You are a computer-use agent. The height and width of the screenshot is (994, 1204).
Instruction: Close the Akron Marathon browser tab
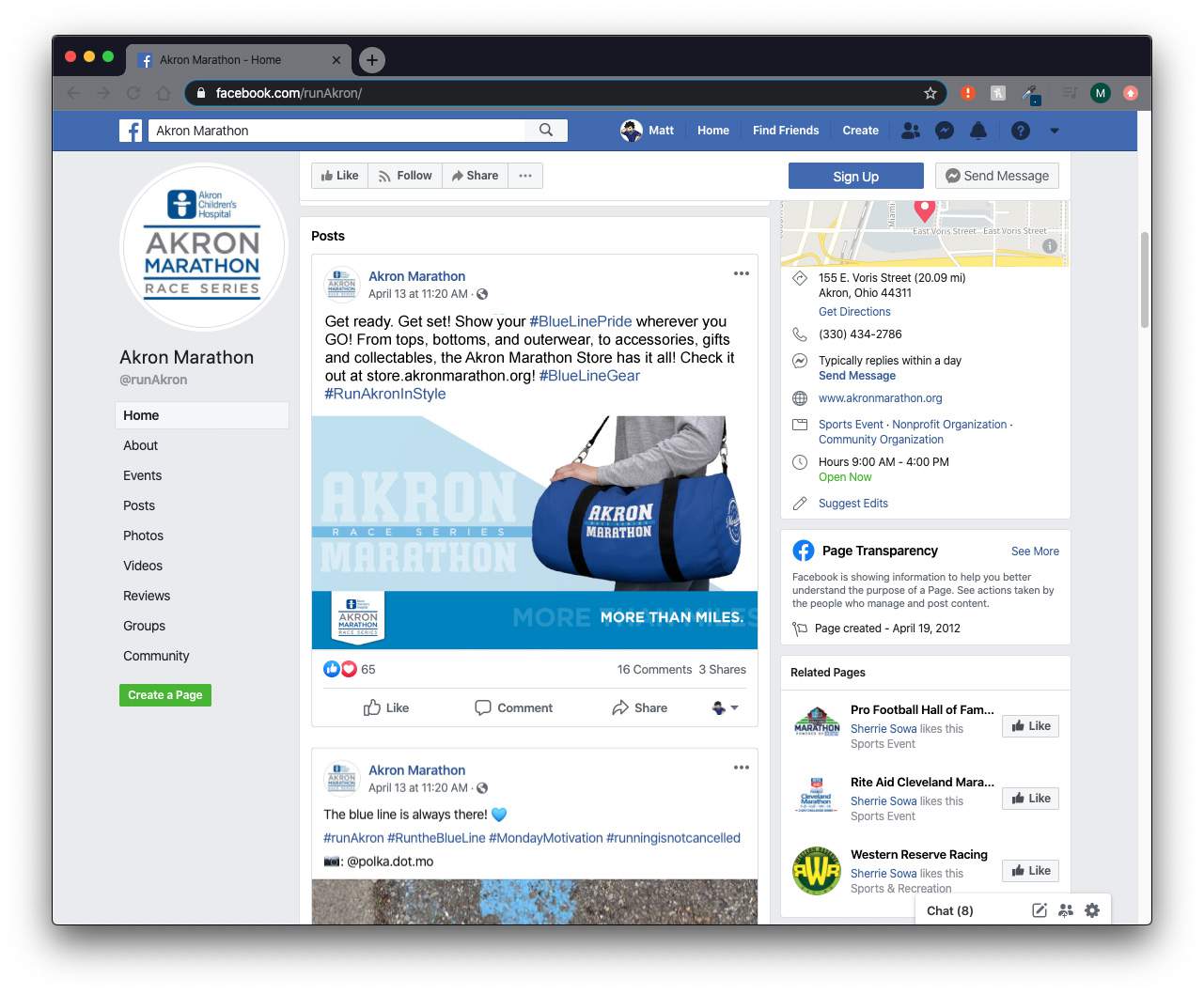pyautogui.click(x=336, y=60)
